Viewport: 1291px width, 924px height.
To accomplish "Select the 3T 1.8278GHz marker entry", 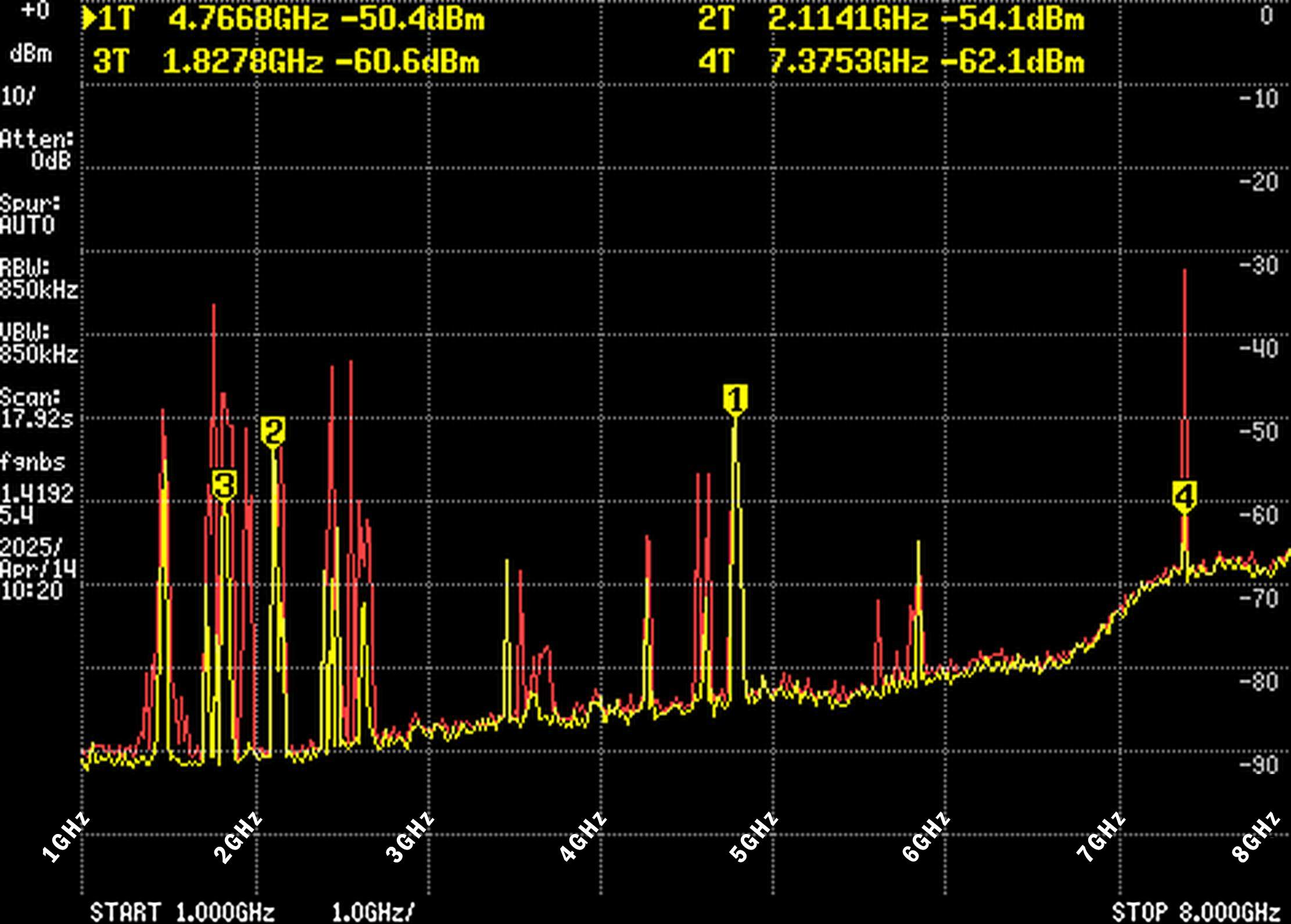I will pos(244,60).
